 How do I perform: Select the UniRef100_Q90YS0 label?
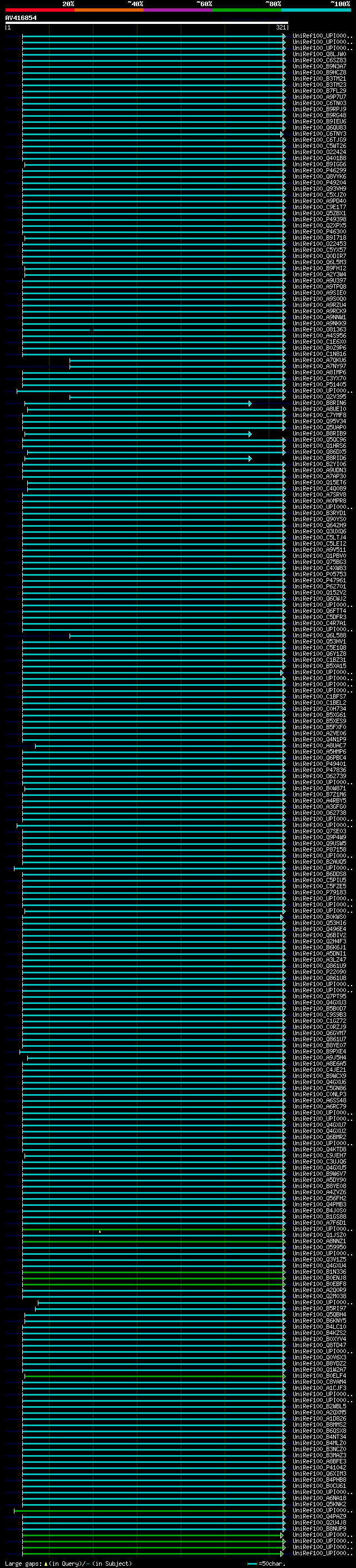coord(319,519)
